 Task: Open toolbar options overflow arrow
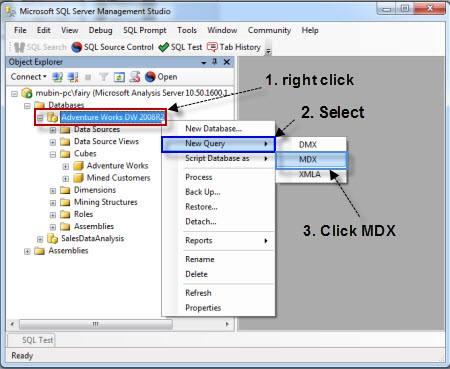[268, 50]
